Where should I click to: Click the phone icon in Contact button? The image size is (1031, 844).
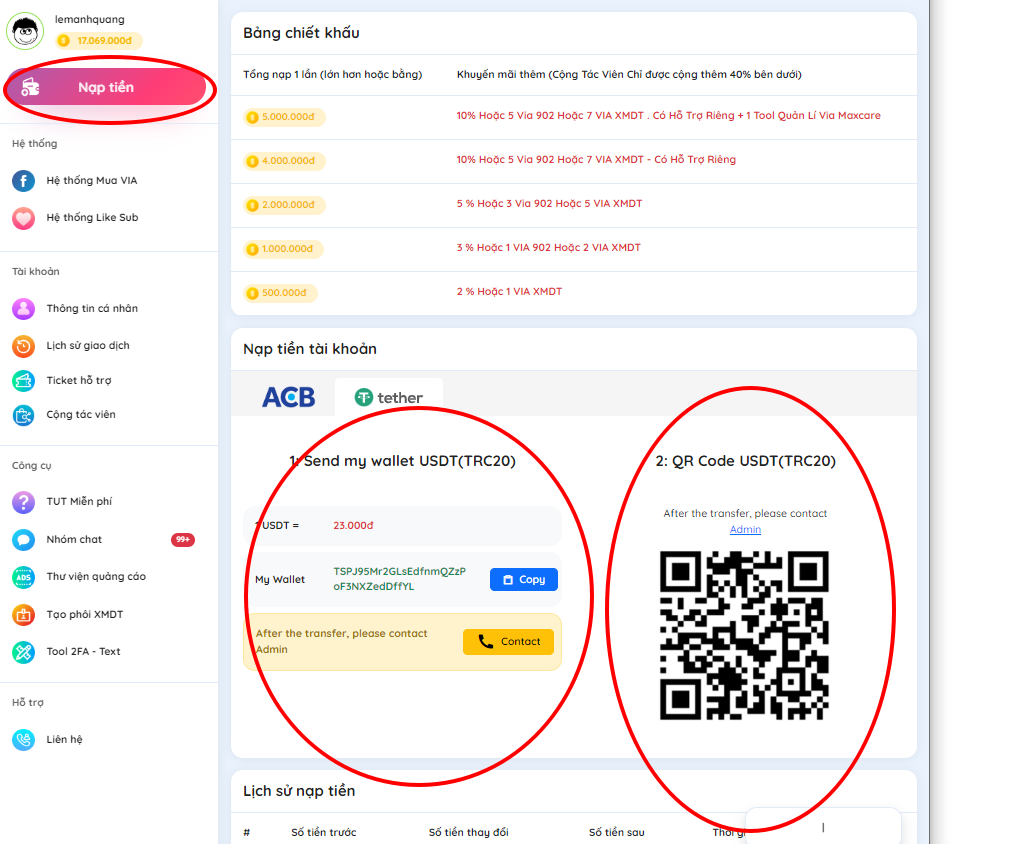(x=486, y=642)
